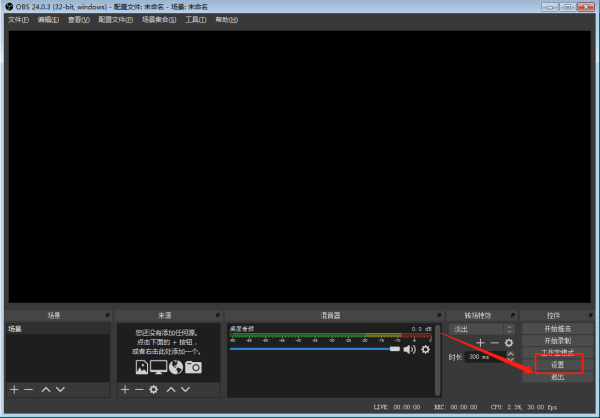Click the mixer panel vertical scrollbar
600x418 pixels.
(437, 360)
